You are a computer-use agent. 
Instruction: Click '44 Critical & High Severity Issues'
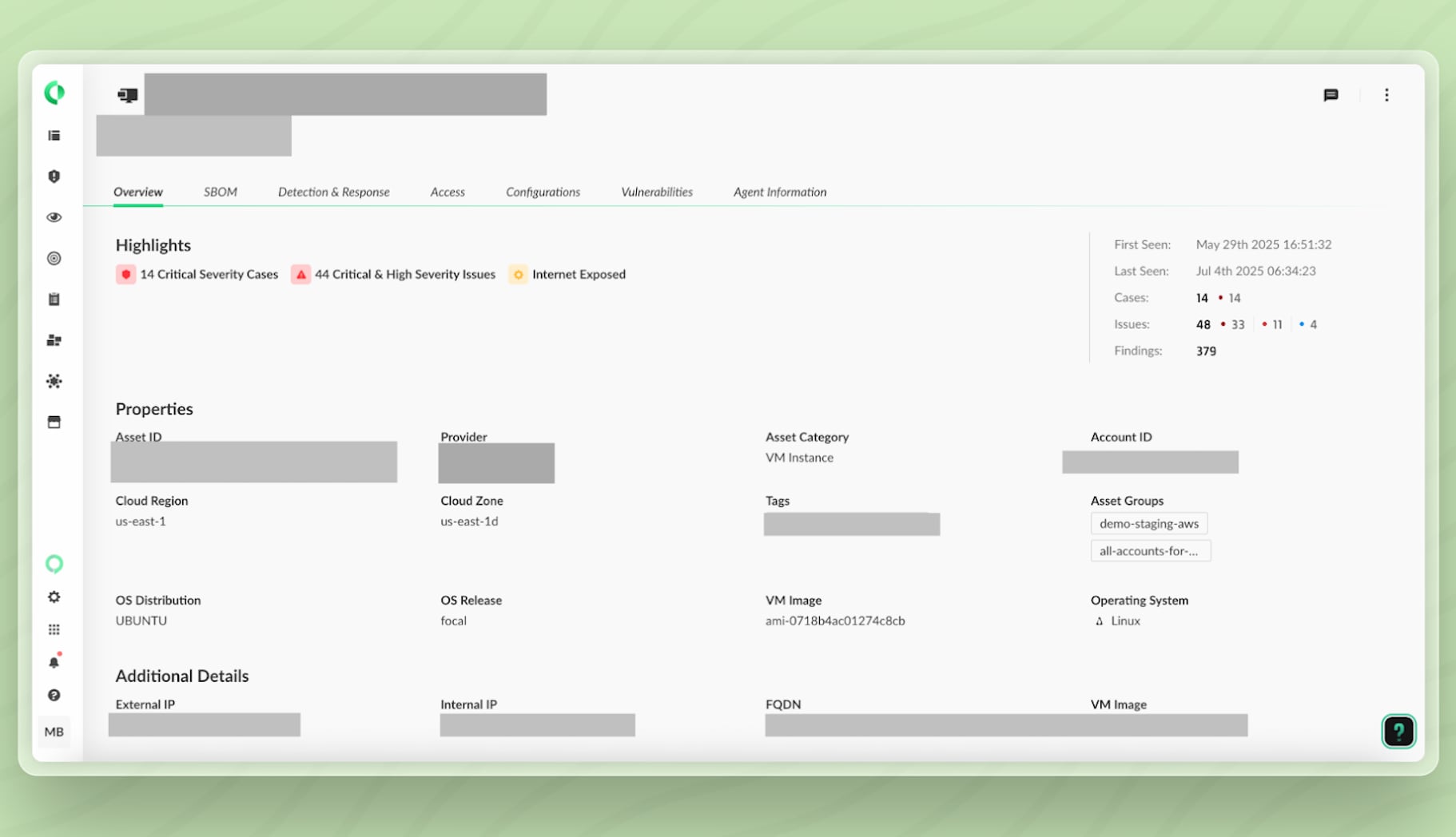tap(405, 275)
